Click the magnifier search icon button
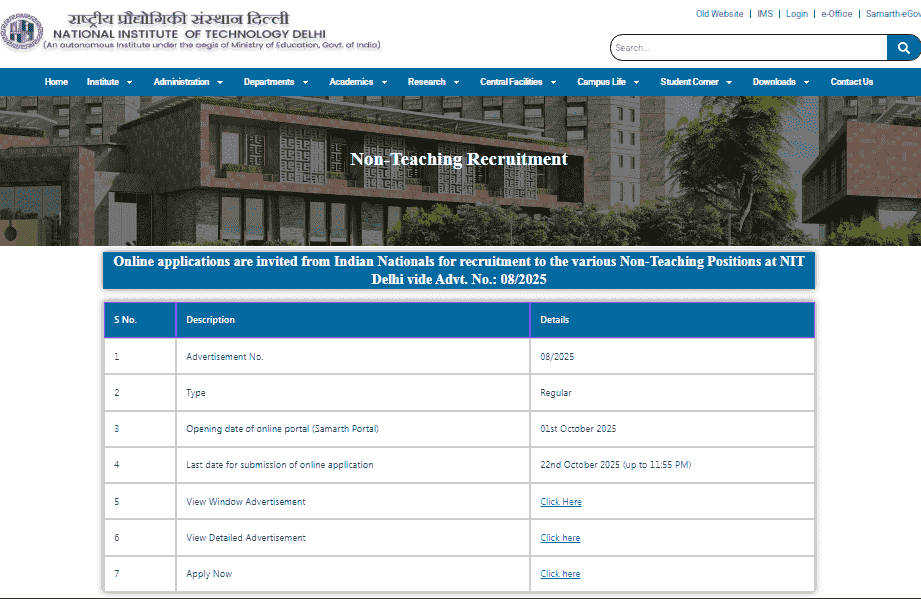The image size is (921, 599). click(x=903, y=48)
